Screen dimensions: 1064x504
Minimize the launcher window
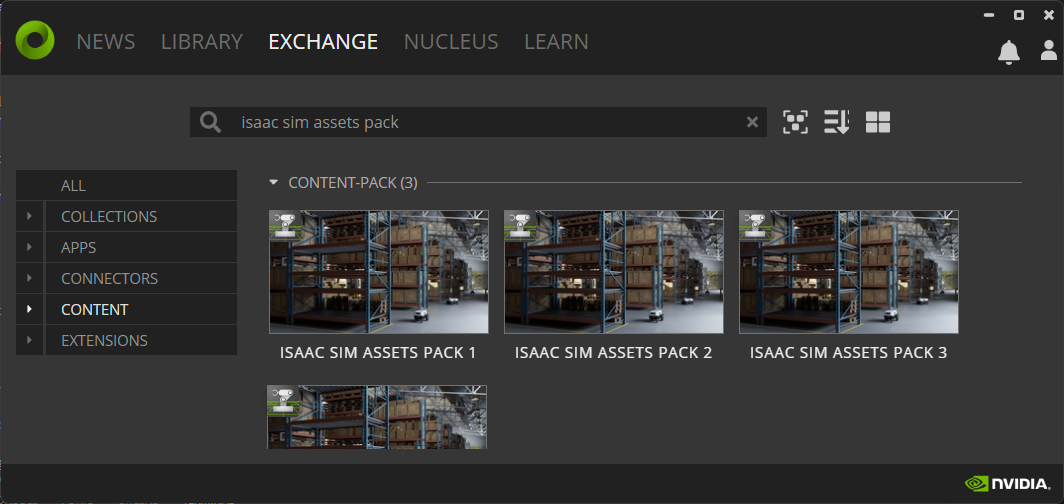point(989,15)
